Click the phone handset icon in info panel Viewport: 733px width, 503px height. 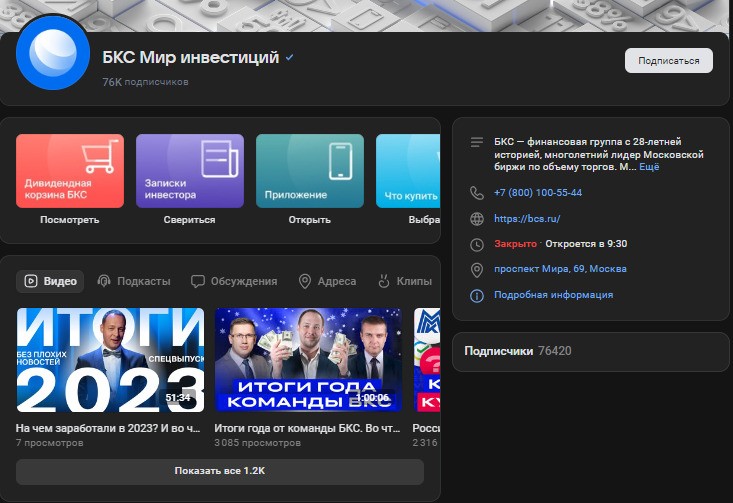click(x=477, y=193)
